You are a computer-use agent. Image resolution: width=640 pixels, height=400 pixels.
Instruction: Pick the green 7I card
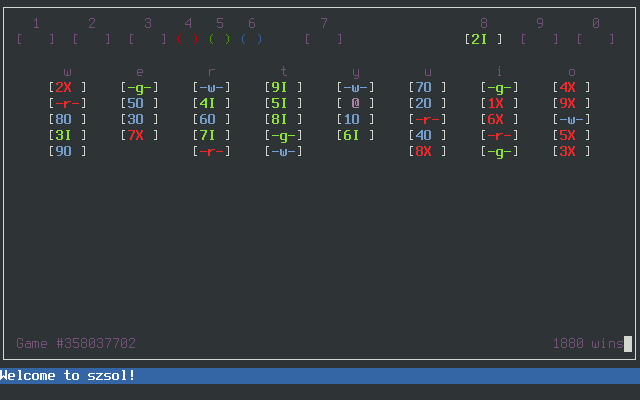(211, 135)
